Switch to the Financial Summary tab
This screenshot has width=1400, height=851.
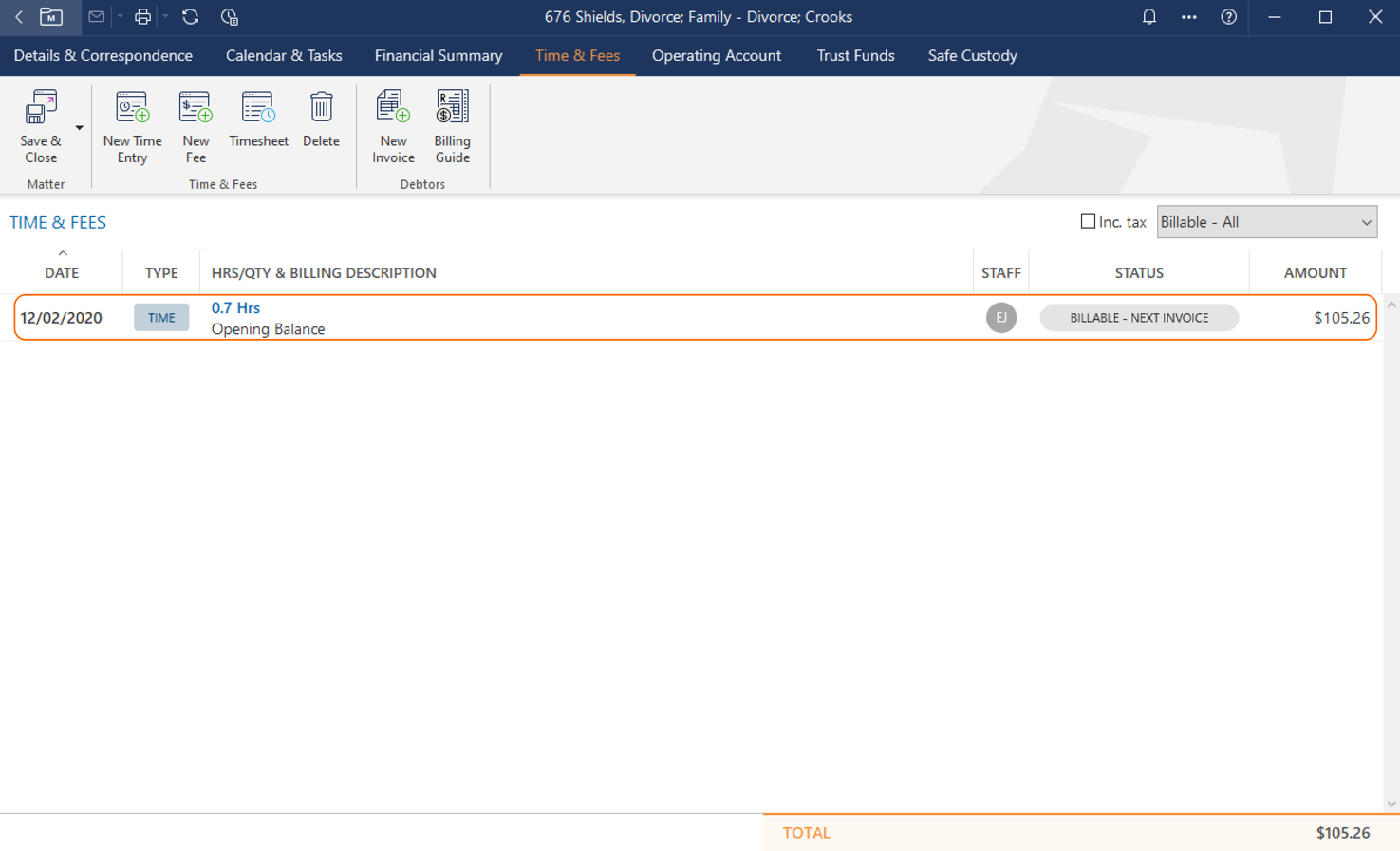coord(438,56)
